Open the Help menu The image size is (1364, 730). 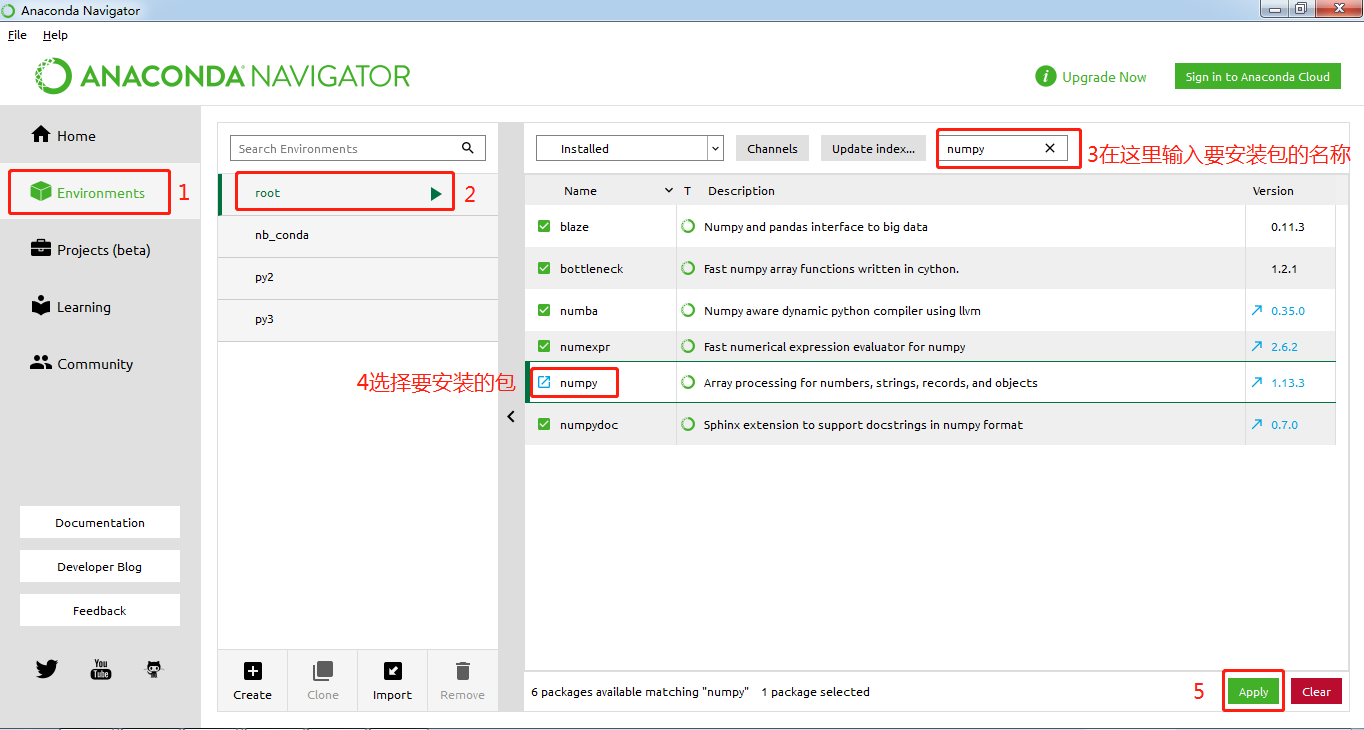click(55, 35)
